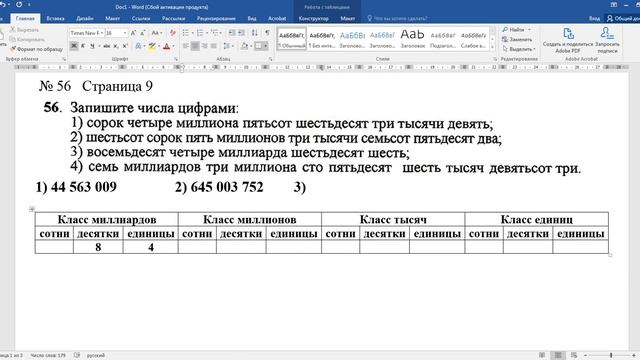The height and width of the screenshot is (360, 640).
Task: Click the Create and Share Adobe PDF icon
Action: click(568, 33)
